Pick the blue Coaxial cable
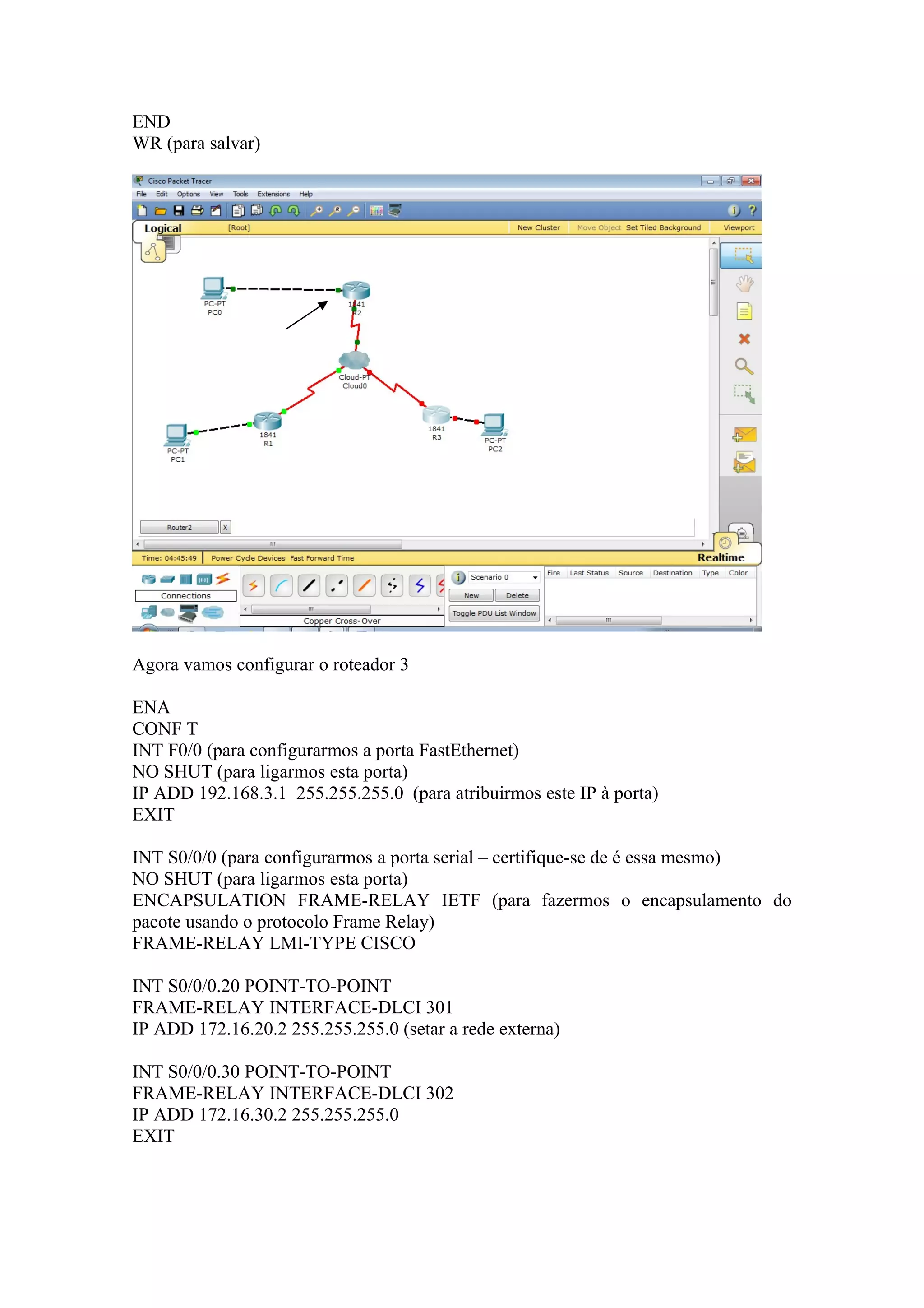The image size is (924, 1308). tap(420, 585)
